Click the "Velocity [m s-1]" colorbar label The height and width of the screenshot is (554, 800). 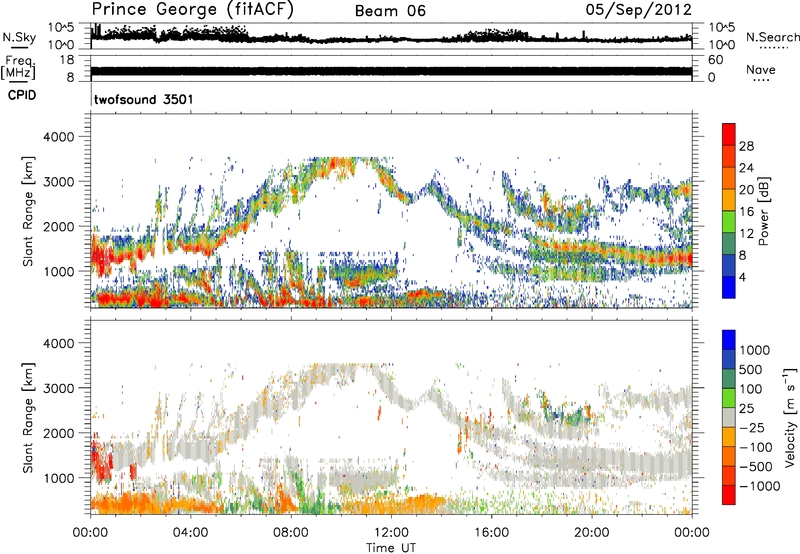(790, 417)
